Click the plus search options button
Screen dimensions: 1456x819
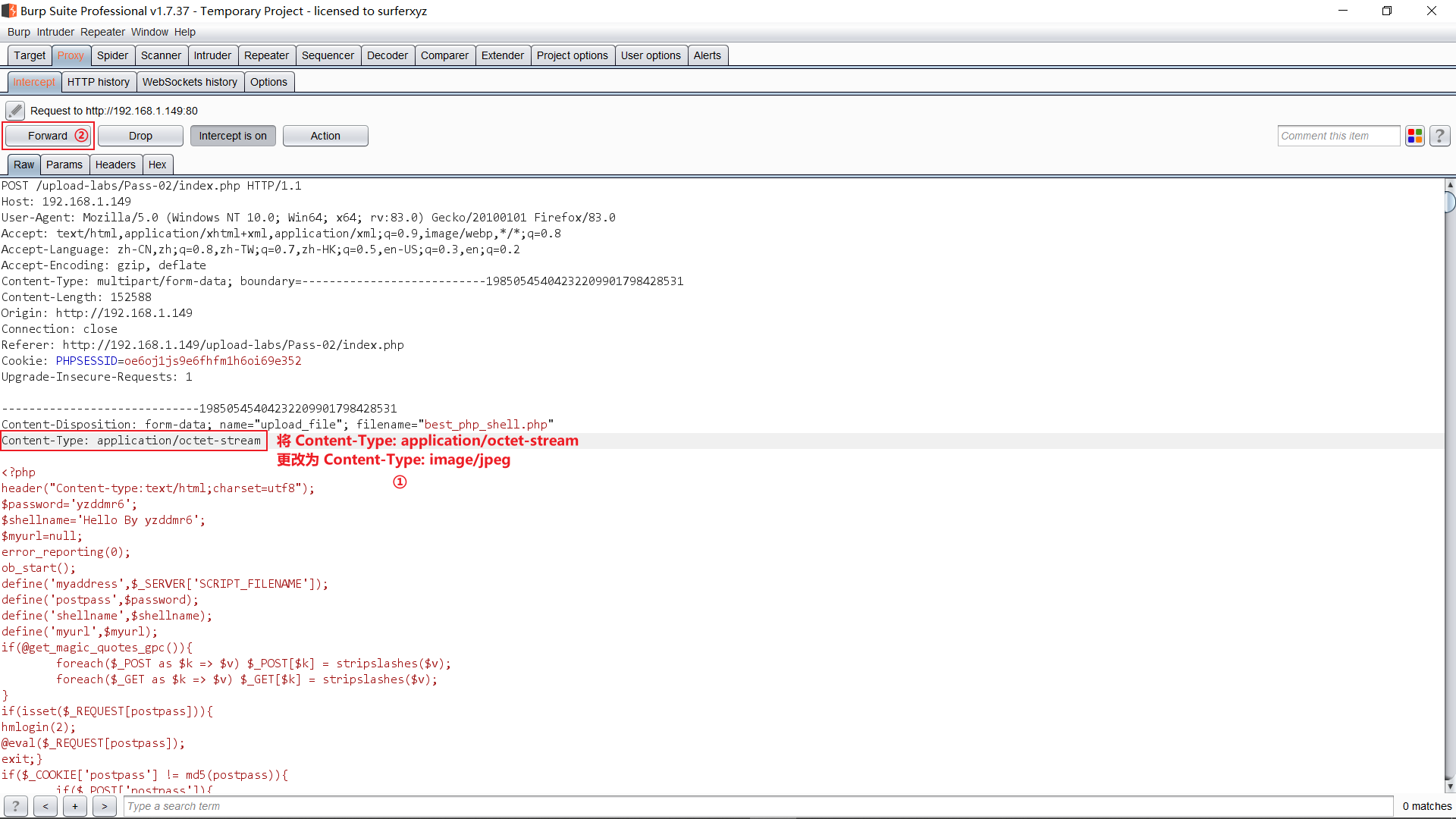(75, 806)
